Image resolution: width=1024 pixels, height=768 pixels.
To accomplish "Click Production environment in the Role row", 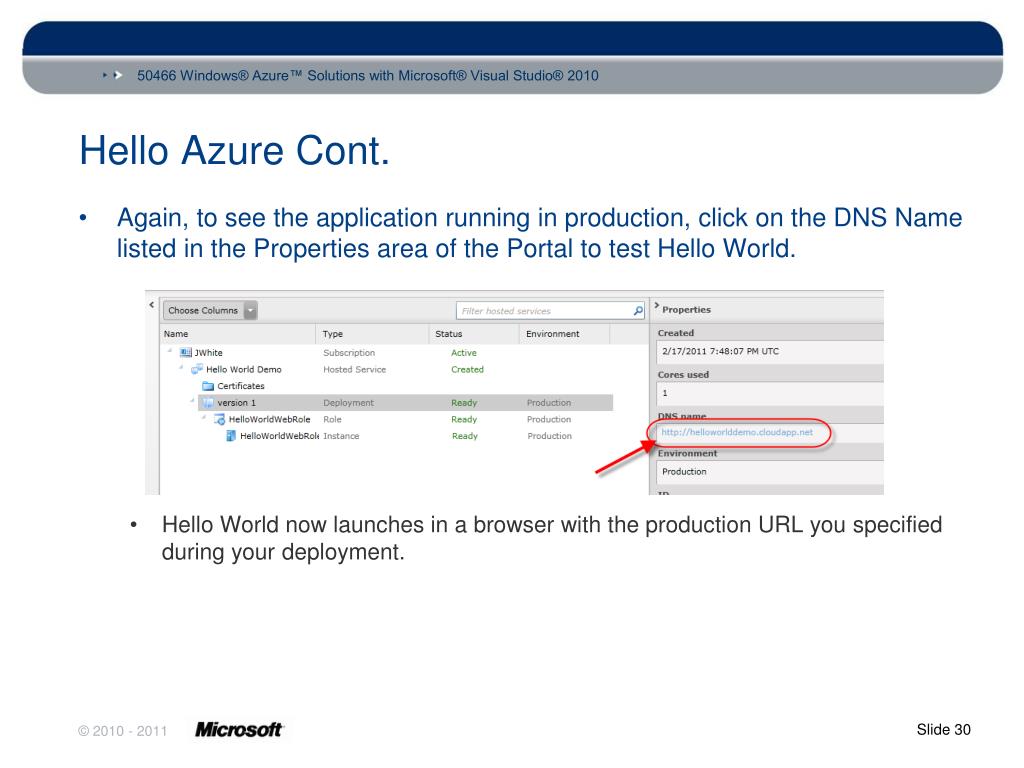I will click(549, 419).
